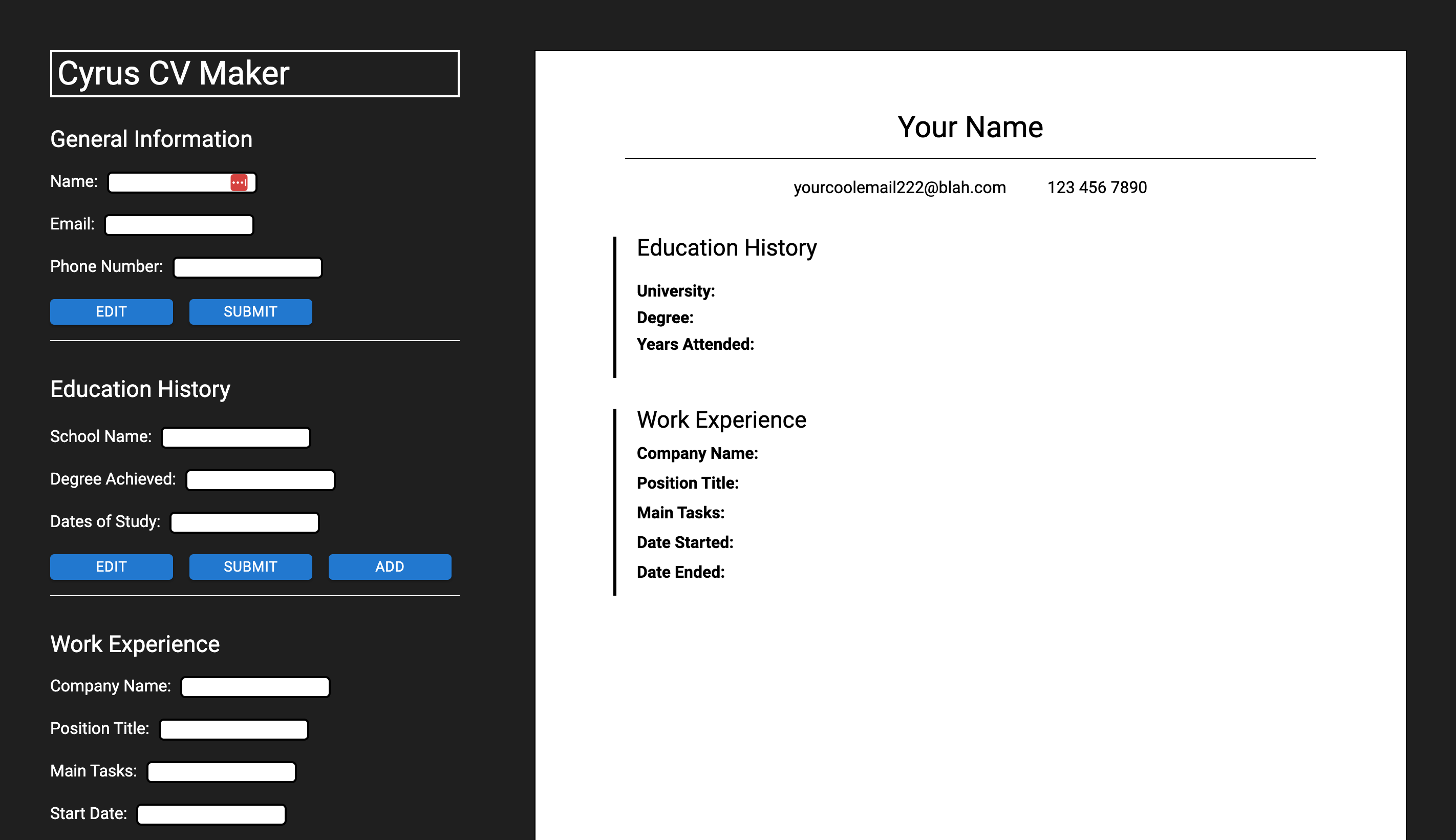Click the Email input field
Image resolution: width=1456 pixels, height=840 pixels.
pos(179,224)
